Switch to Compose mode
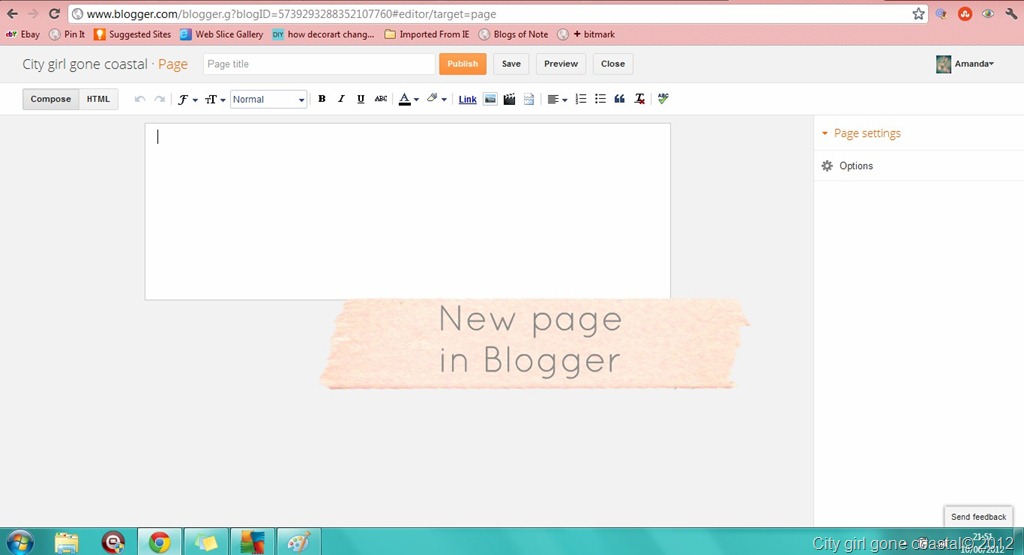The width and height of the screenshot is (1024, 555). (50, 99)
